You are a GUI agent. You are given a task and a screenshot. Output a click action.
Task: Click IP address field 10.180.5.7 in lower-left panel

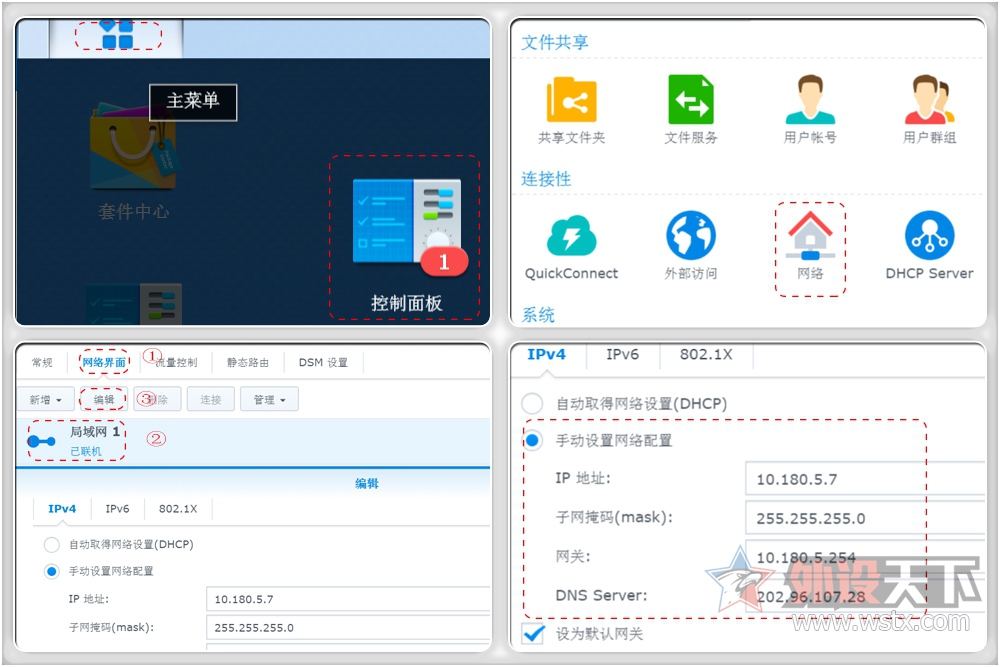click(348, 599)
